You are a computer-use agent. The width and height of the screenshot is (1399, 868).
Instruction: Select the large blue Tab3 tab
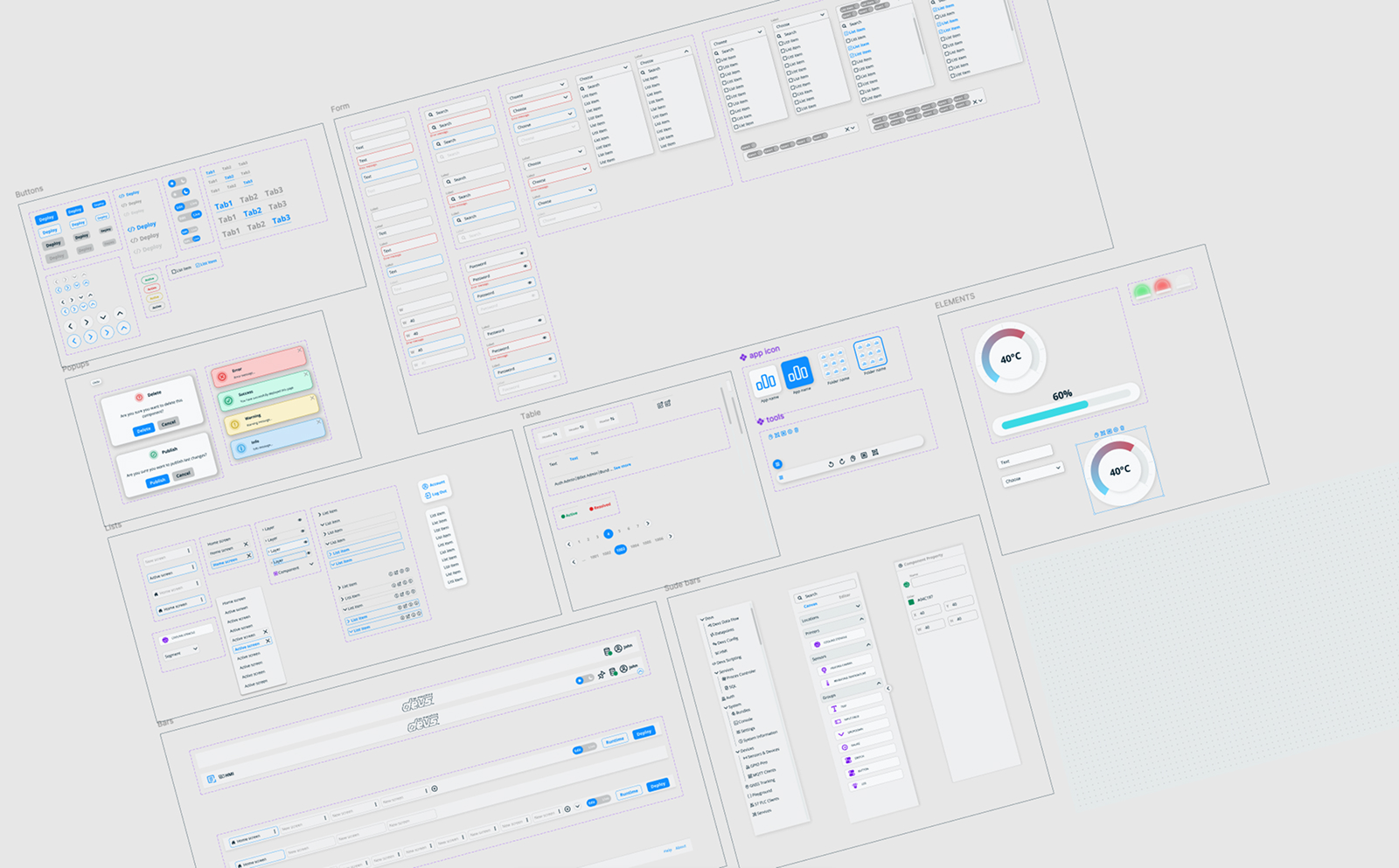[281, 219]
